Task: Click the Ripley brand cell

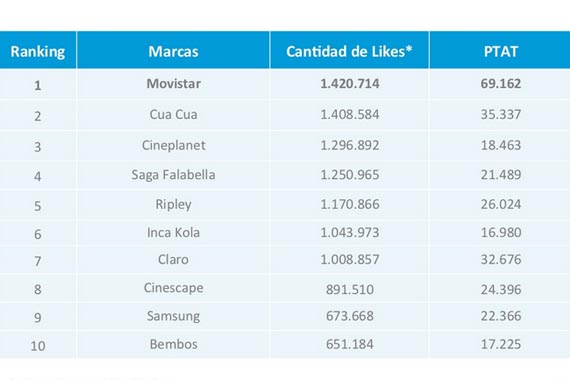Action: coord(173,204)
